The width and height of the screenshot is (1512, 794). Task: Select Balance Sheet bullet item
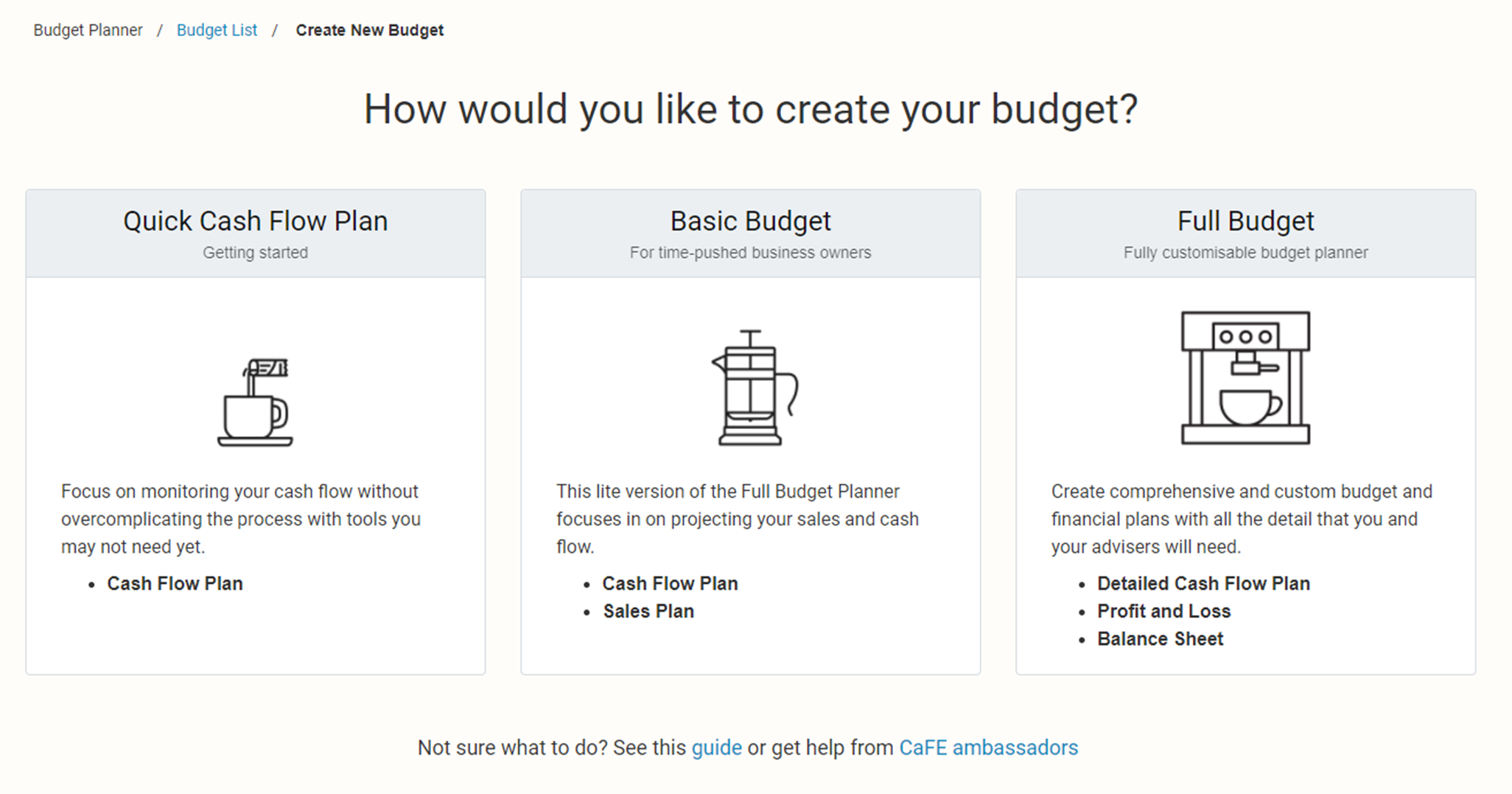tap(1160, 638)
